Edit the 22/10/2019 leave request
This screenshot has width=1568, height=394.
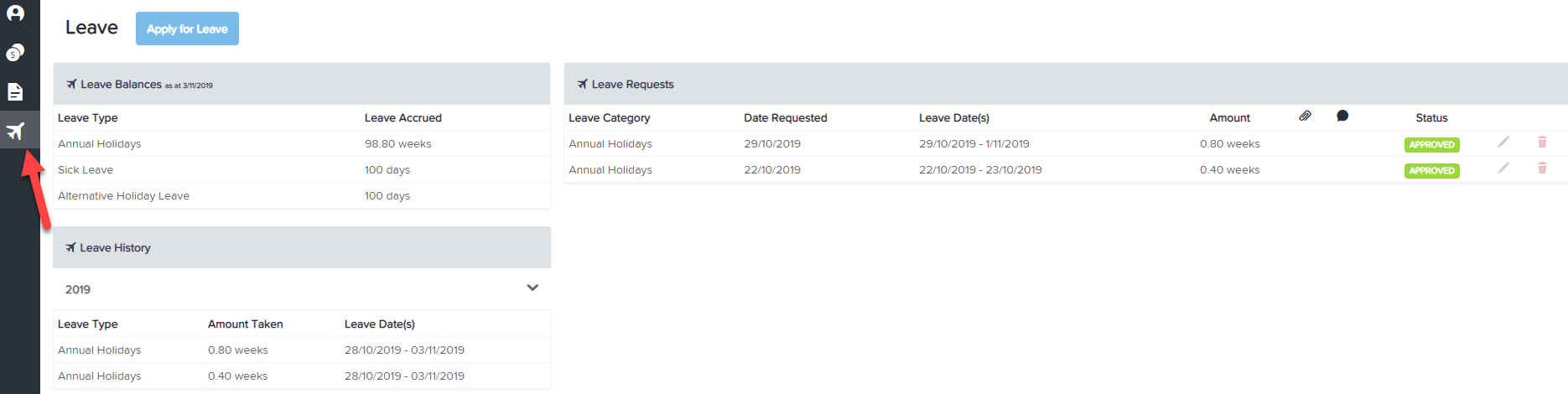(1503, 168)
